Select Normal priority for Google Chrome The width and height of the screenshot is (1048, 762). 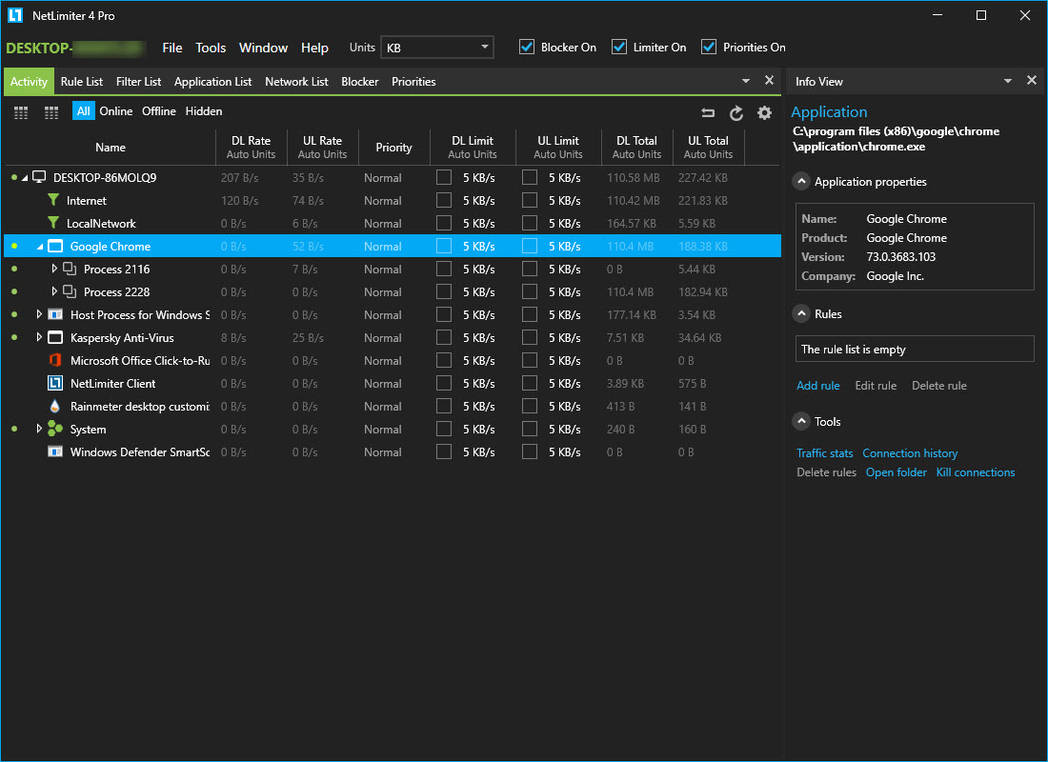[x=383, y=246]
